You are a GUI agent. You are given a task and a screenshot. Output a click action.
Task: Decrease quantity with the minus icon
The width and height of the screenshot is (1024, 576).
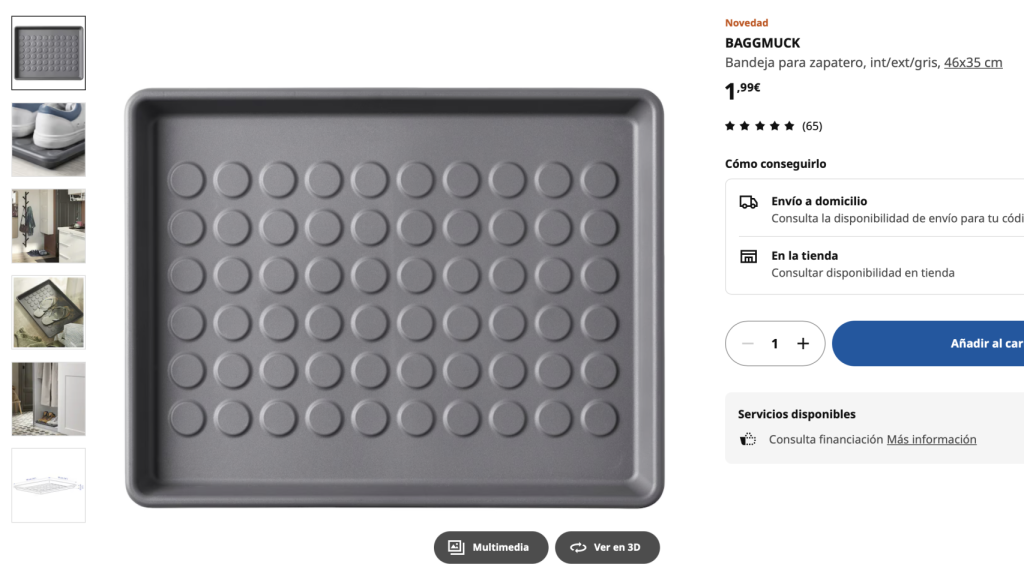(748, 343)
